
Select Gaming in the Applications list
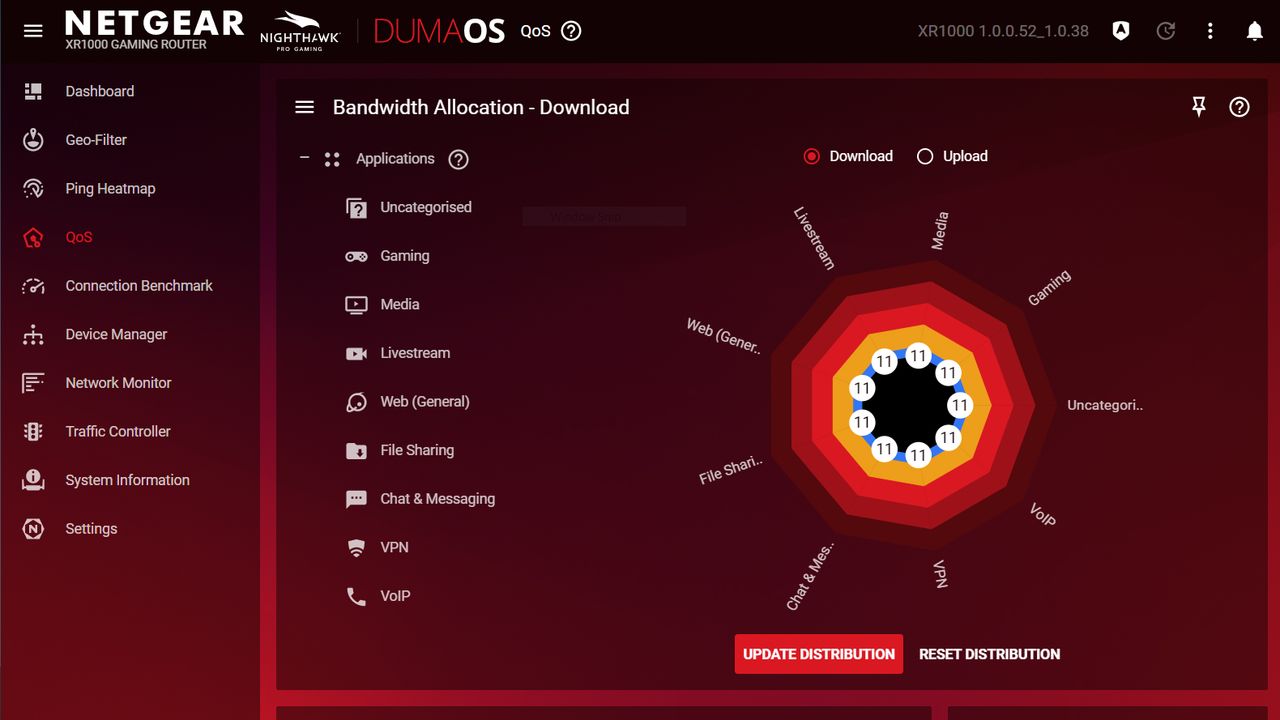point(405,256)
